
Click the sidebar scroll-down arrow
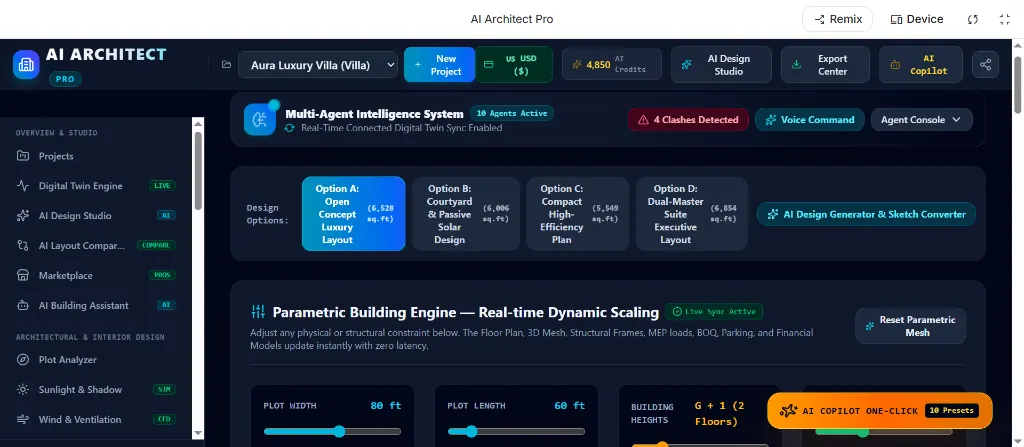click(198, 433)
